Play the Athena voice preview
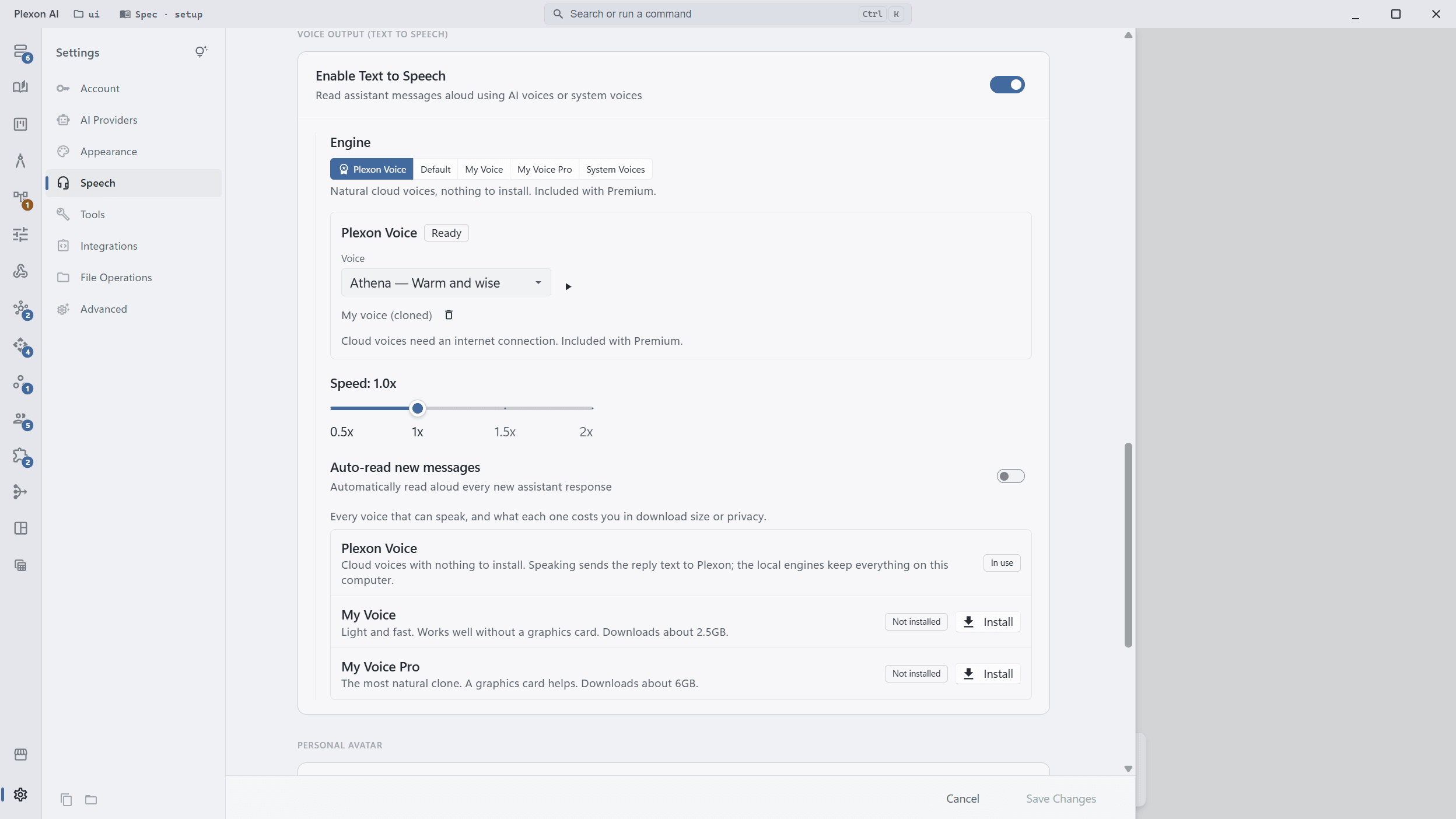The width and height of the screenshot is (1456, 819). [568, 286]
